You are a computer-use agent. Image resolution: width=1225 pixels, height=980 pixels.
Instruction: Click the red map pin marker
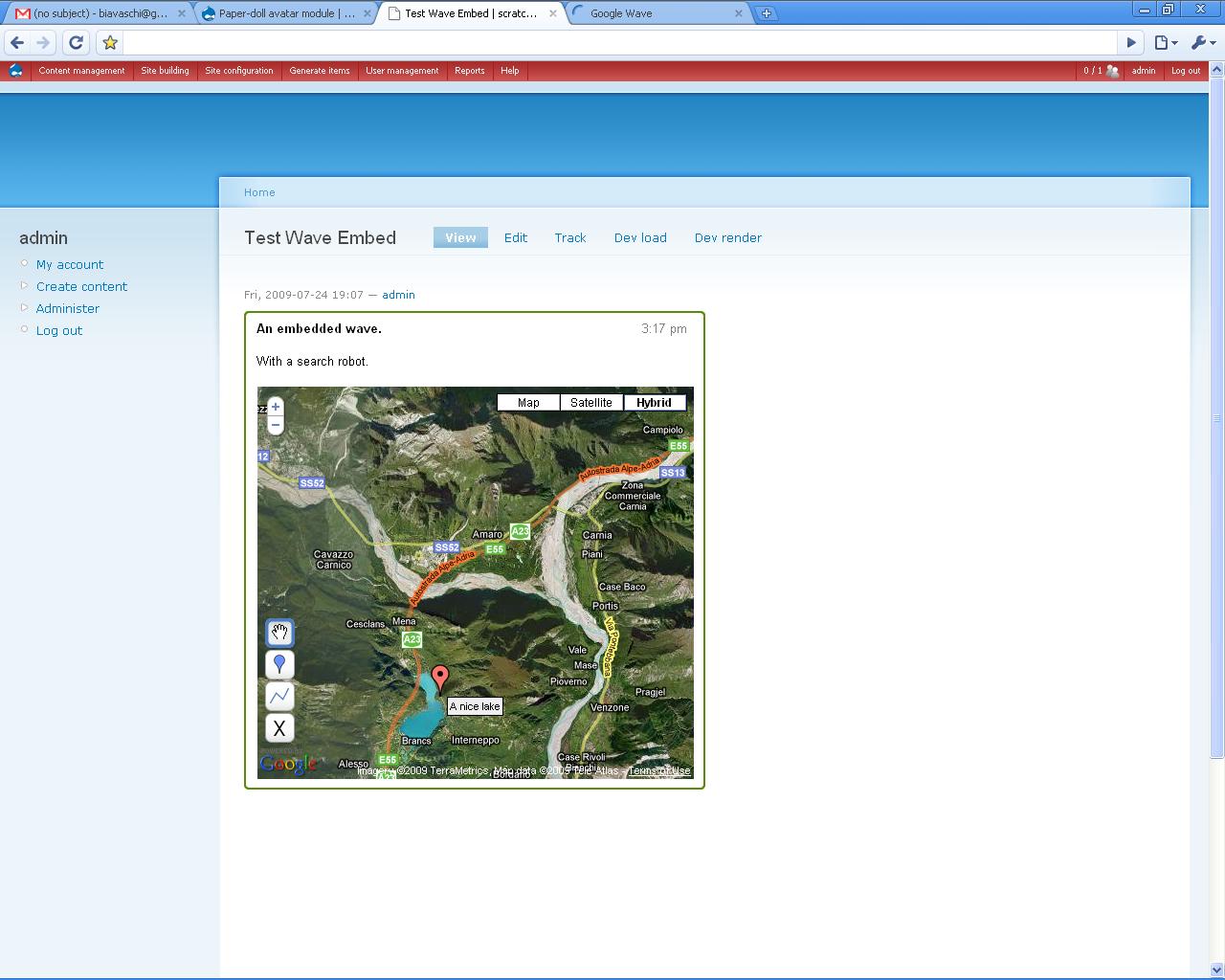(440, 679)
